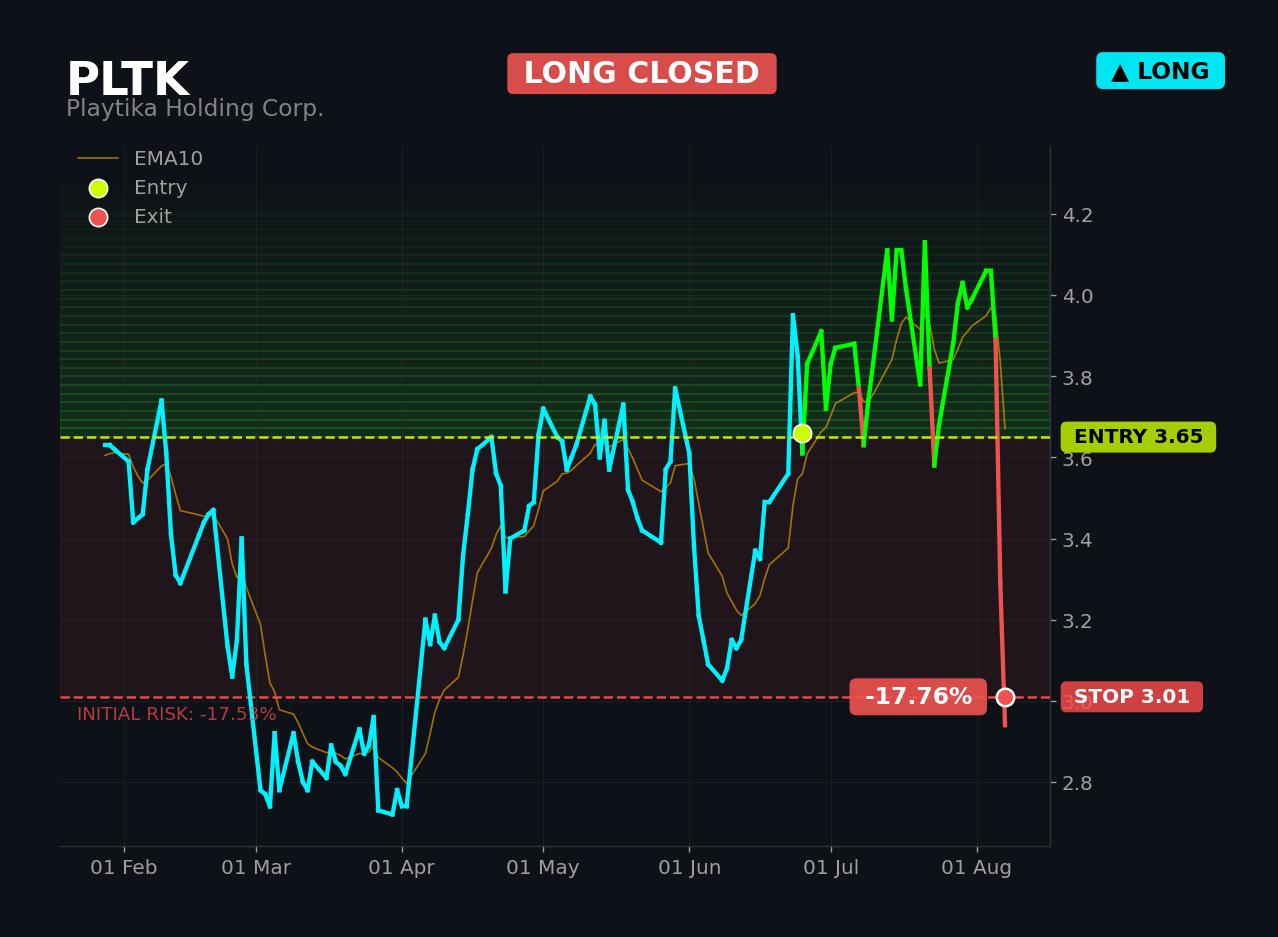
Task: Click the LONG CLOSED status badge
Action: click(x=641, y=74)
